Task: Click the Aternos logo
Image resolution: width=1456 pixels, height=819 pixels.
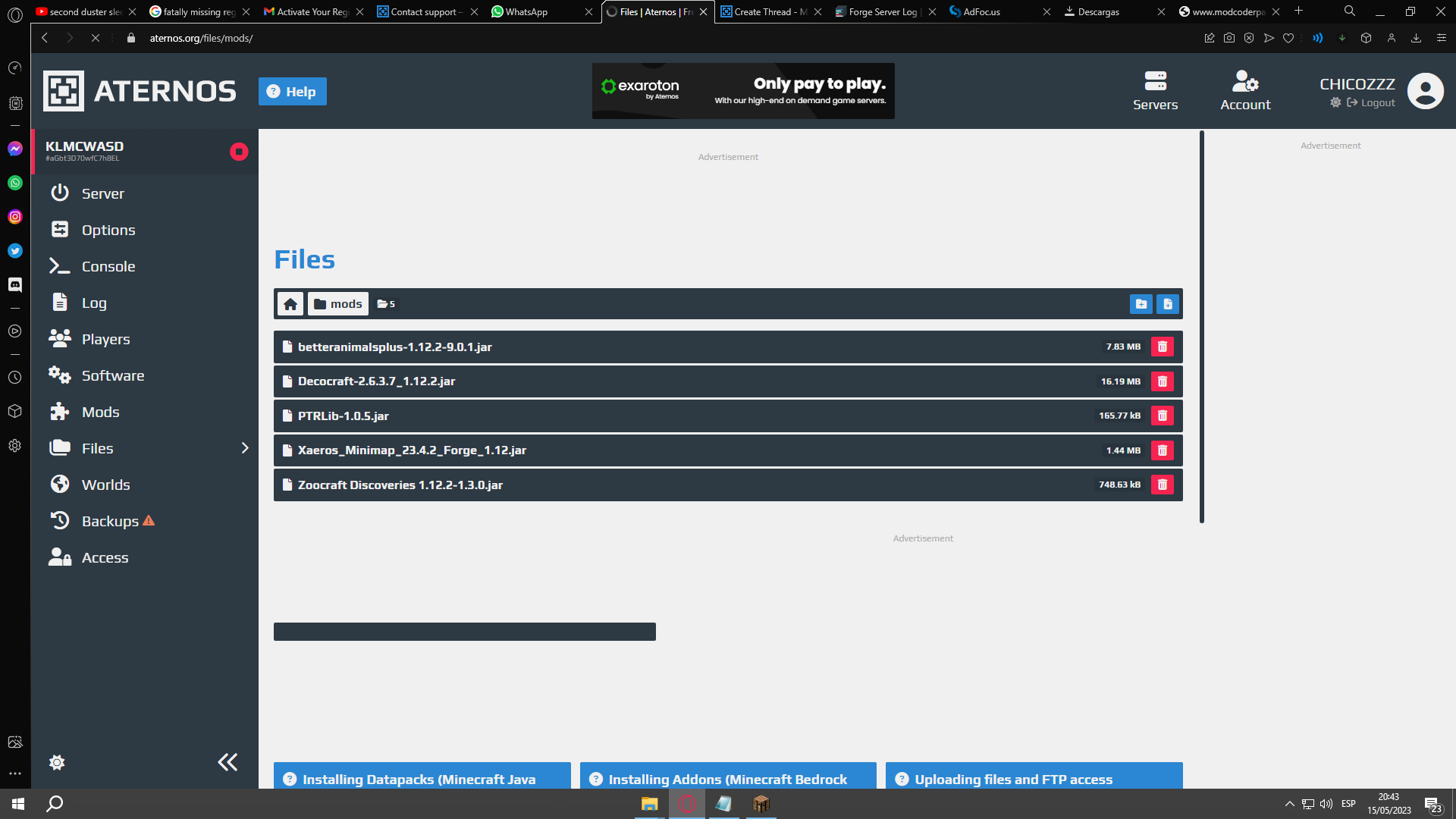Action: [140, 91]
